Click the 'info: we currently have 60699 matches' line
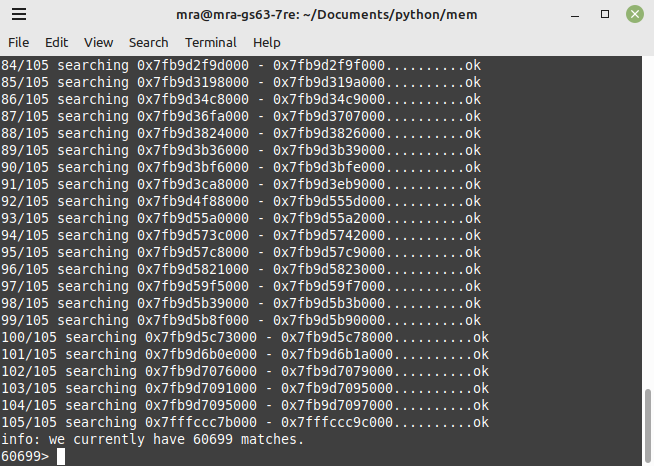 (153, 439)
